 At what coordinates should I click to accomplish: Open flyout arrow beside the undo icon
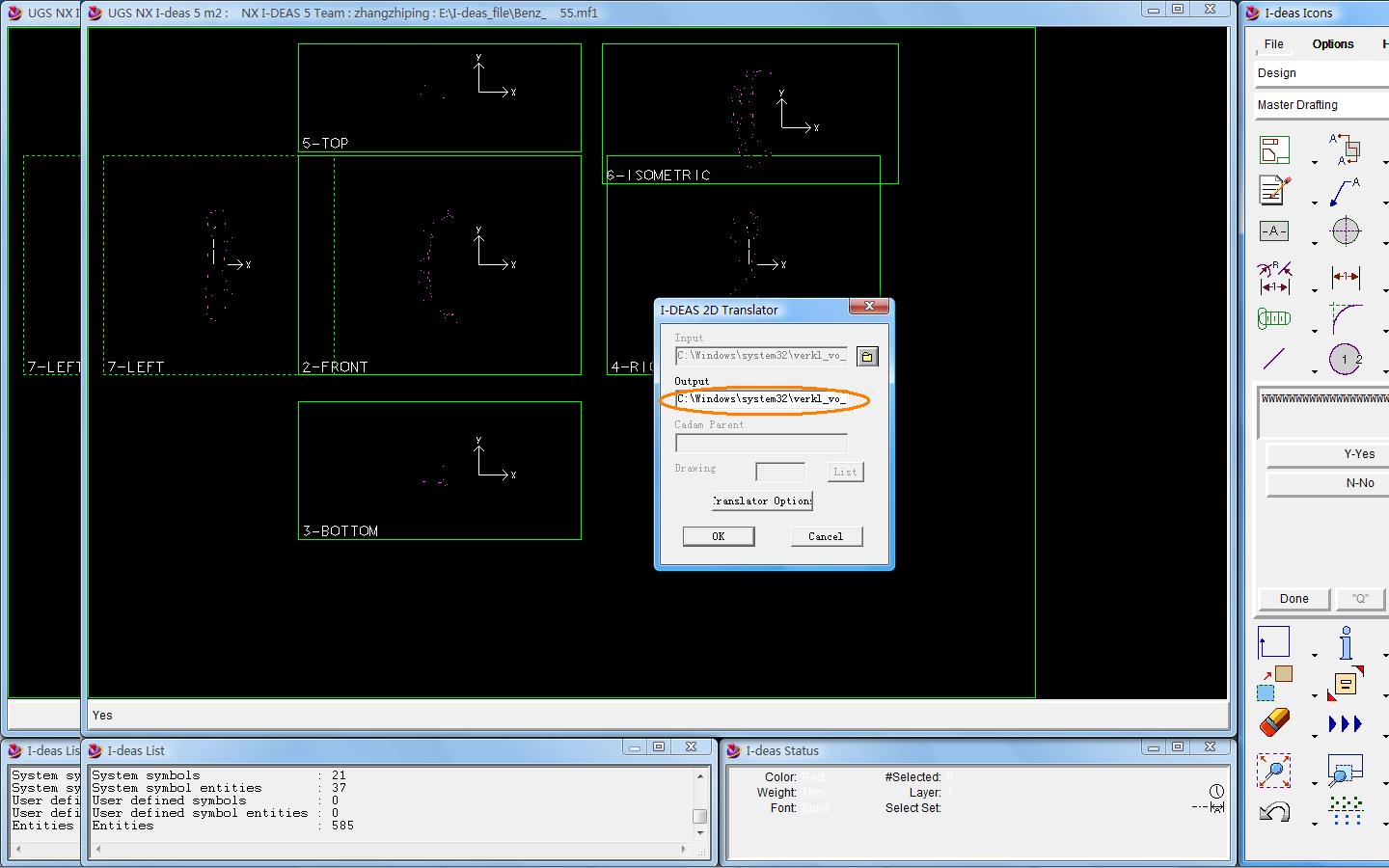click(x=1315, y=824)
